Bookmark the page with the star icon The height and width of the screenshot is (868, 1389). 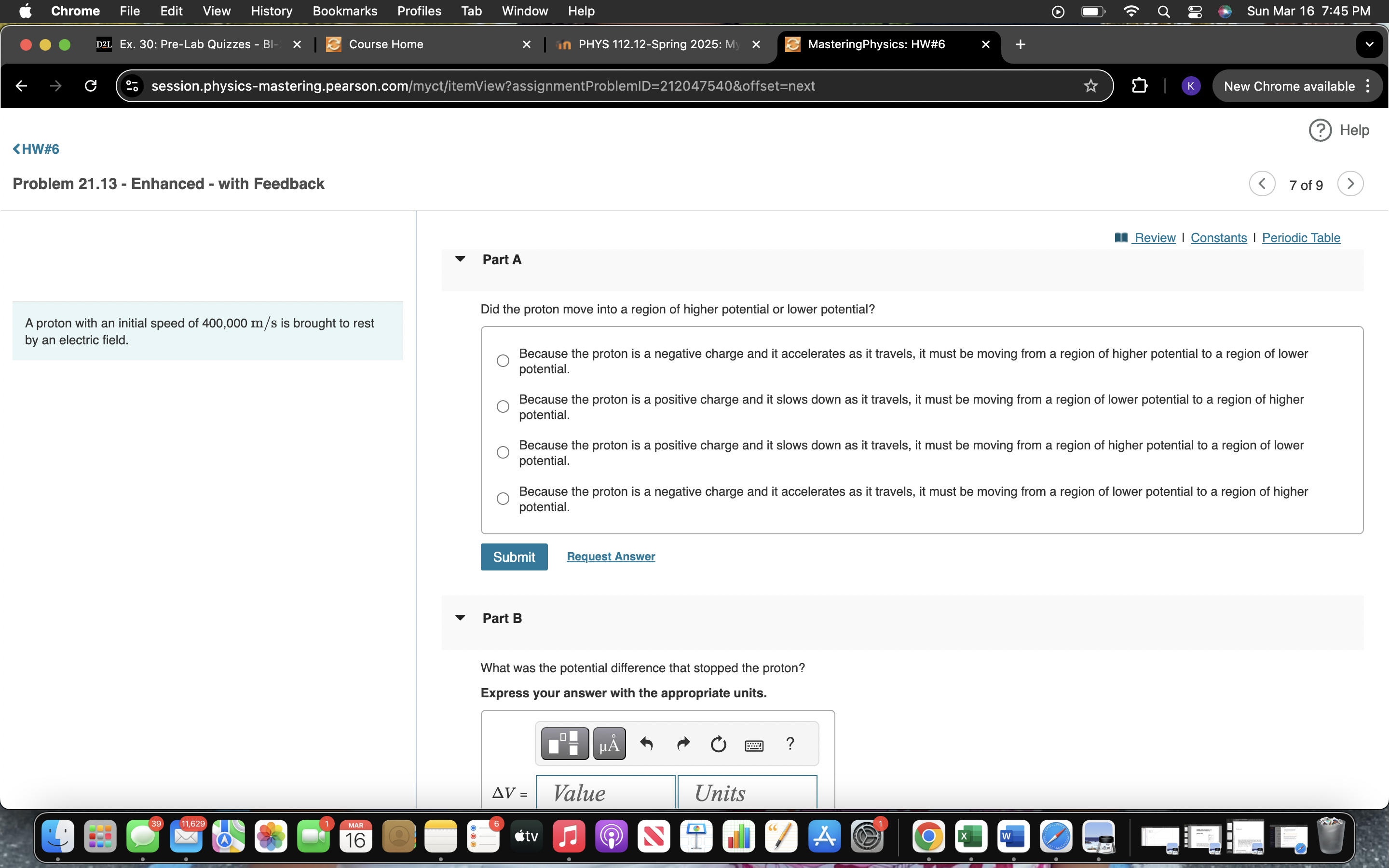pyautogui.click(x=1090, y=85)
